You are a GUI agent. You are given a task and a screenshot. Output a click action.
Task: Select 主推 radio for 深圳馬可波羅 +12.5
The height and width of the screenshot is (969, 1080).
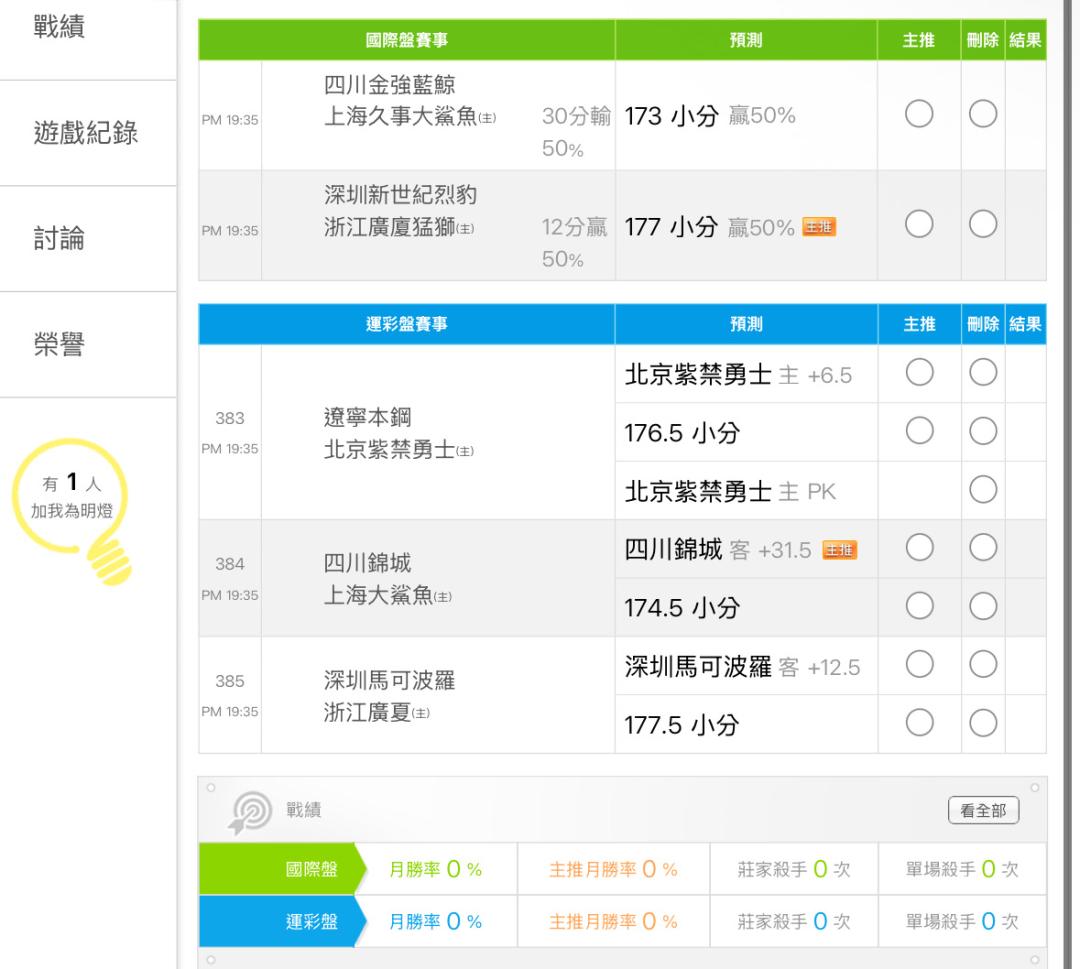(919, 666)
